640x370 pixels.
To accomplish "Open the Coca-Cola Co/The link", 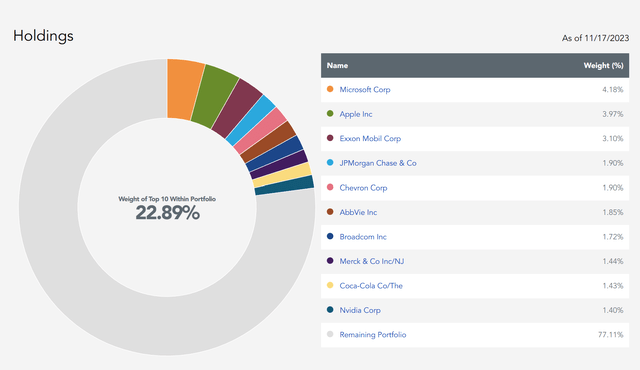I will pyautogui.click(x=371, y=286).
